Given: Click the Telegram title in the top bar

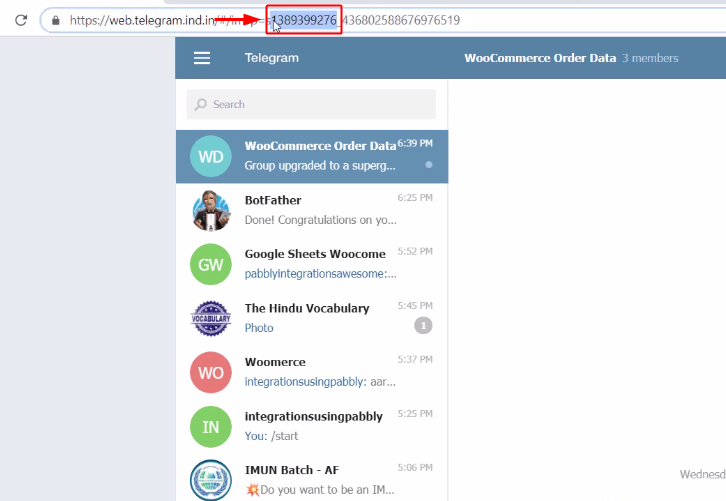Looking at the screenshot, I should (272, 58).
